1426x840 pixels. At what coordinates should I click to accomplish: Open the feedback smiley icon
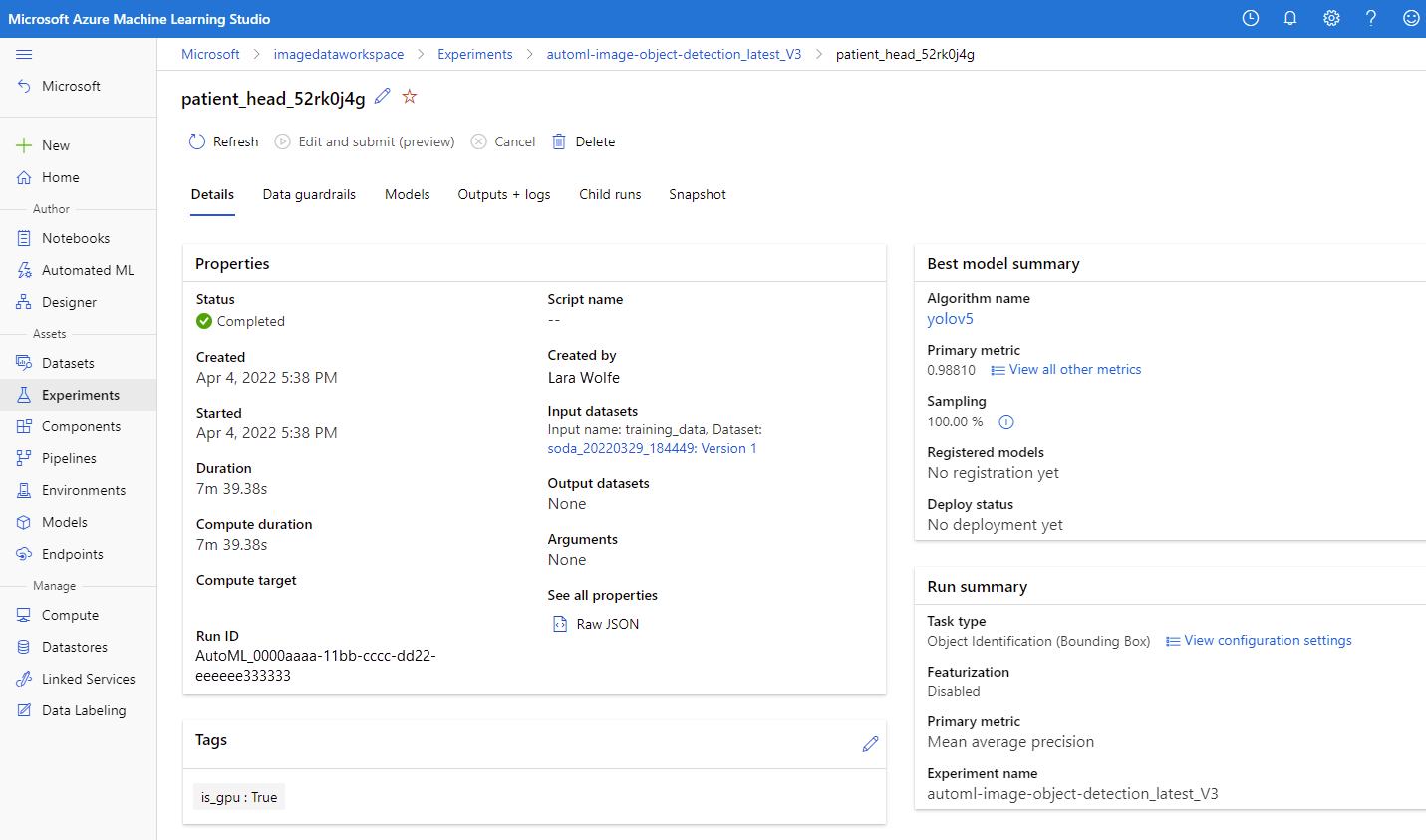[x=1411, y=18]
